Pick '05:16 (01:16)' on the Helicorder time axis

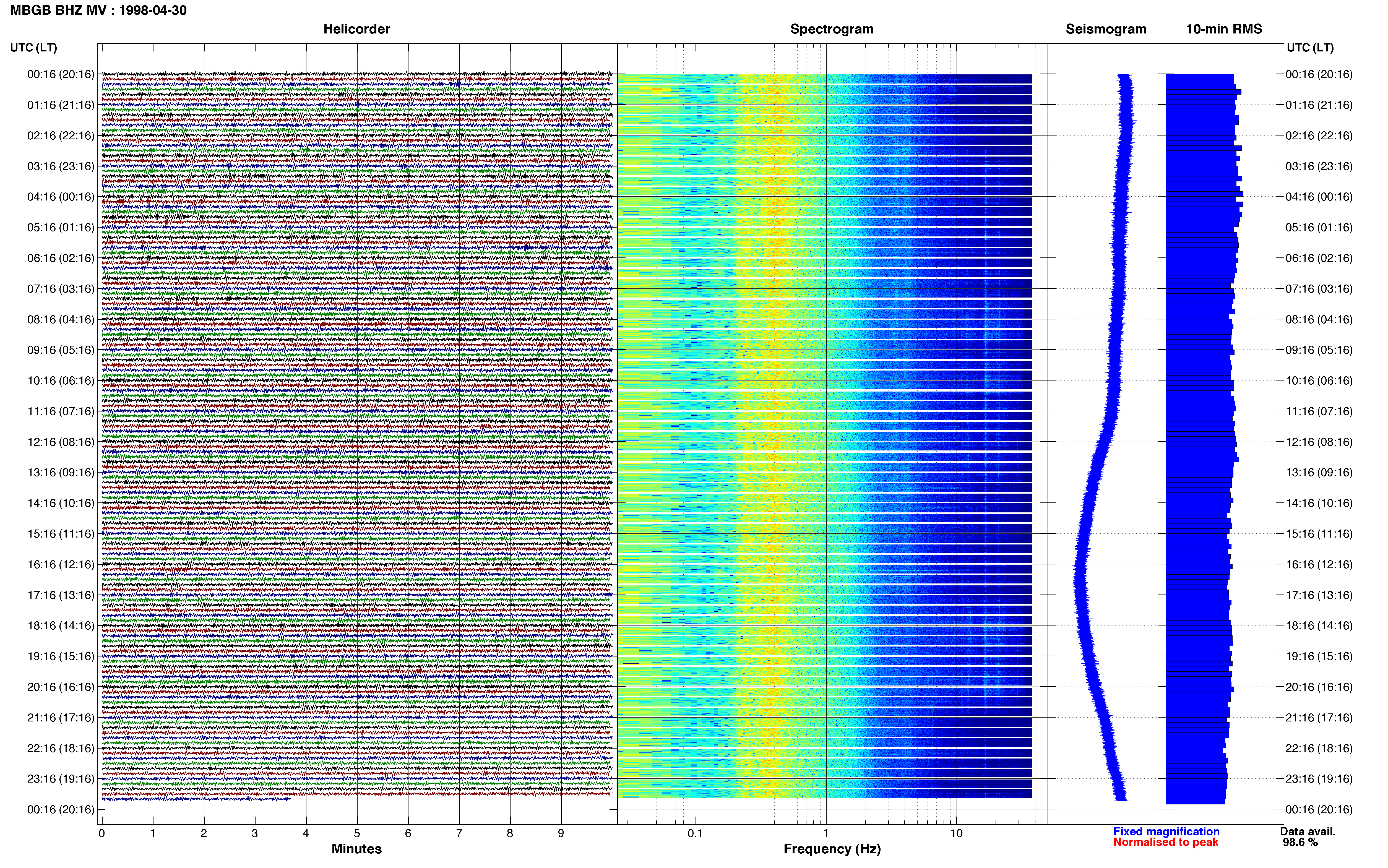coord(61,227)
